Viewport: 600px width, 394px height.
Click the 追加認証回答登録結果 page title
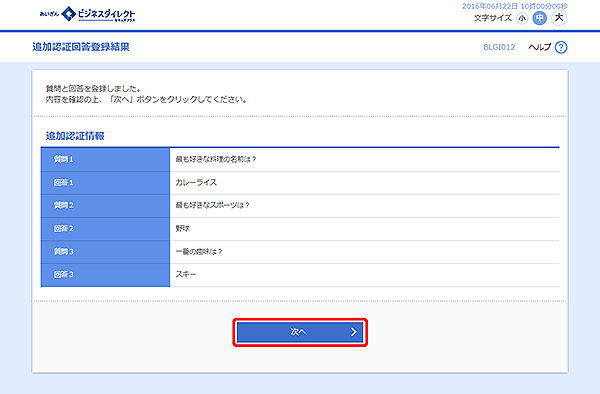[81, 47]
